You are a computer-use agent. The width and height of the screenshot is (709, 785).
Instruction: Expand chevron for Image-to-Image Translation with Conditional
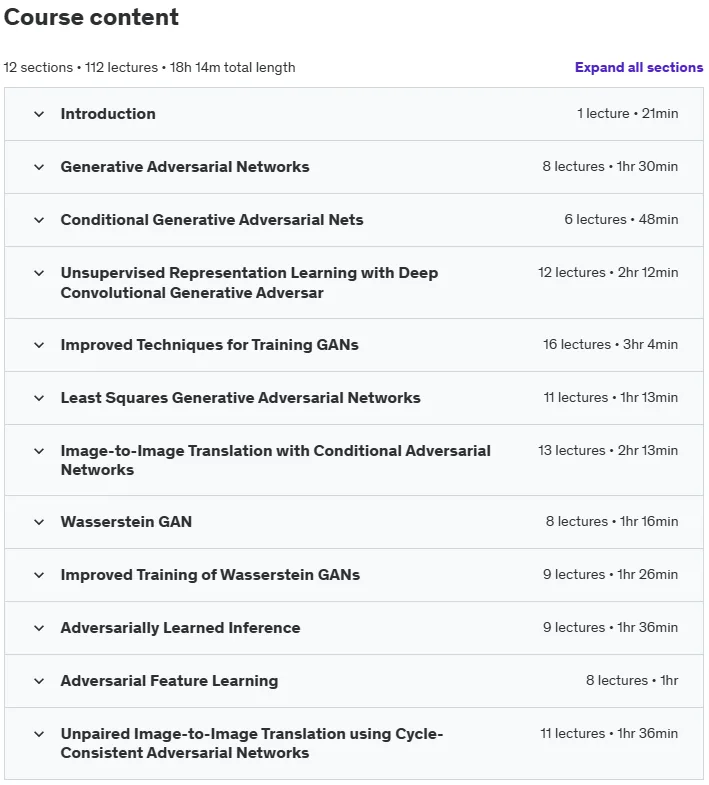(x=39, y=452)
